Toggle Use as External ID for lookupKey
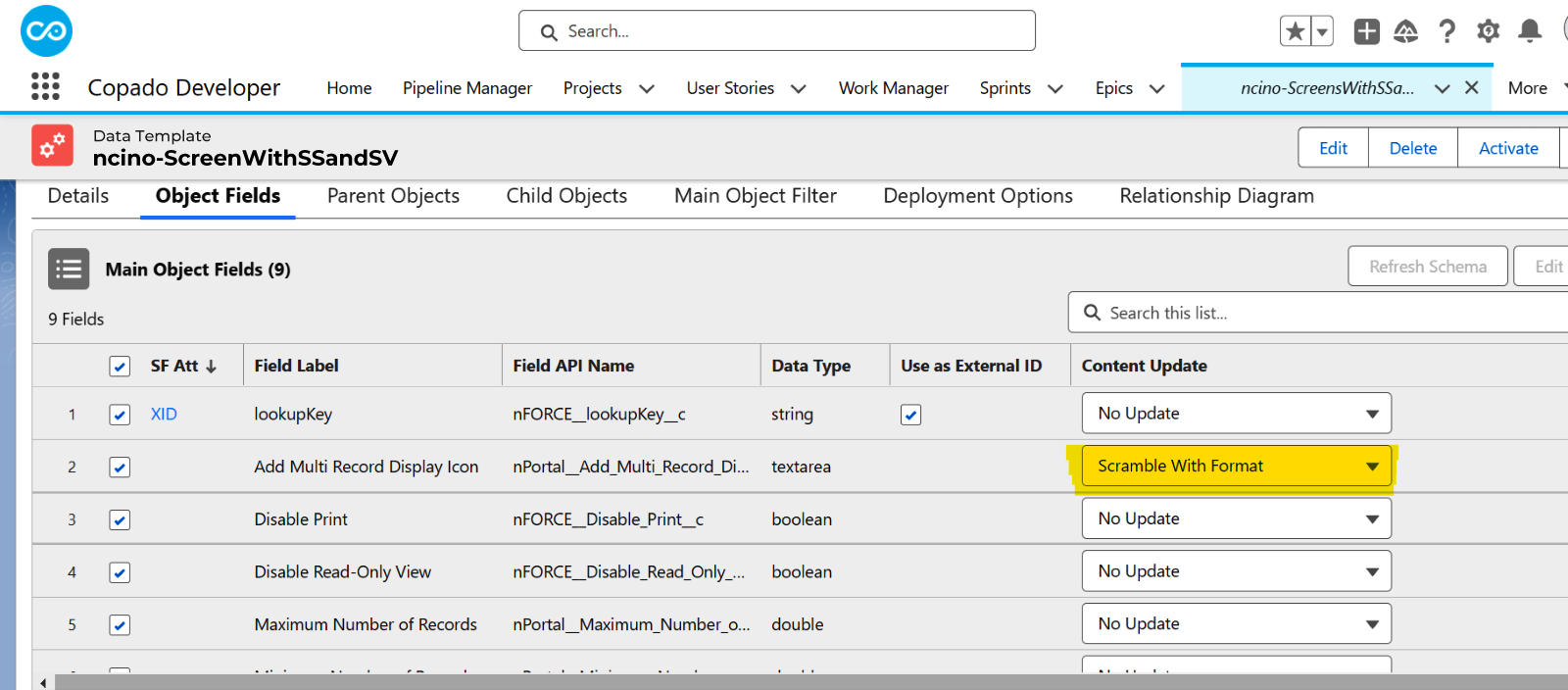Screen dimensions: 1568x690 [x=910, y=415]
